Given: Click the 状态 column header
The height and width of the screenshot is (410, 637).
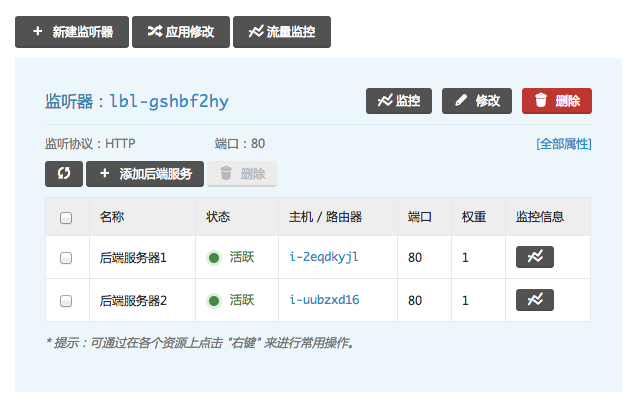Looking at the screenshot, I should click(218, 217).
